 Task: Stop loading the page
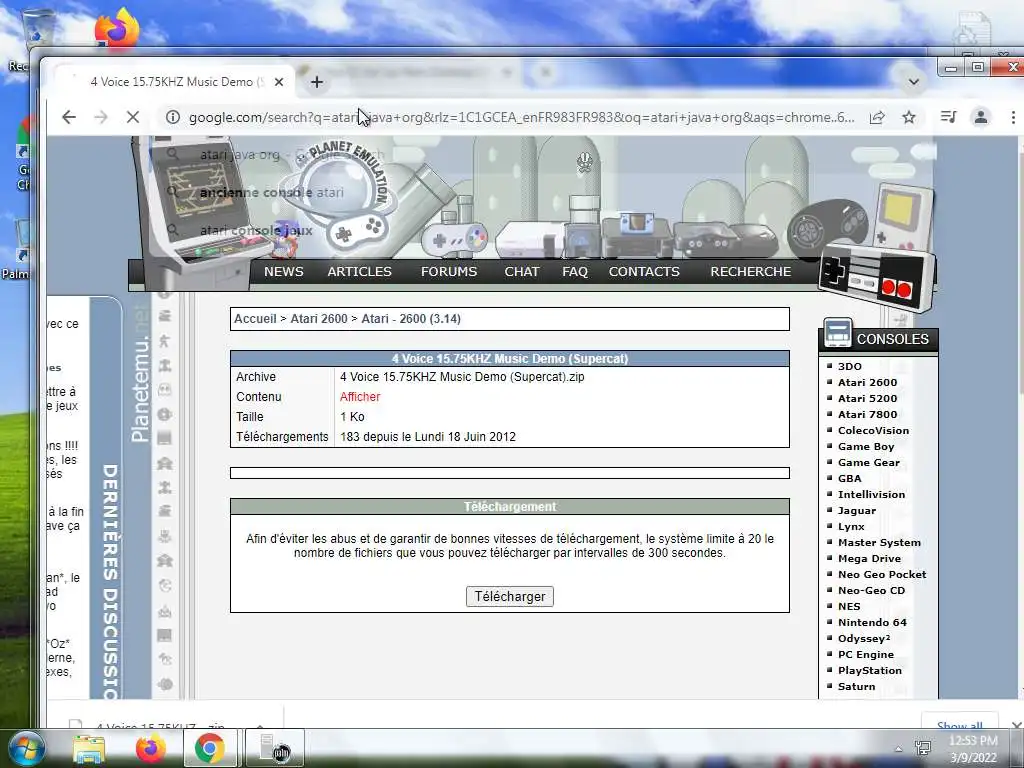[133, 118]
